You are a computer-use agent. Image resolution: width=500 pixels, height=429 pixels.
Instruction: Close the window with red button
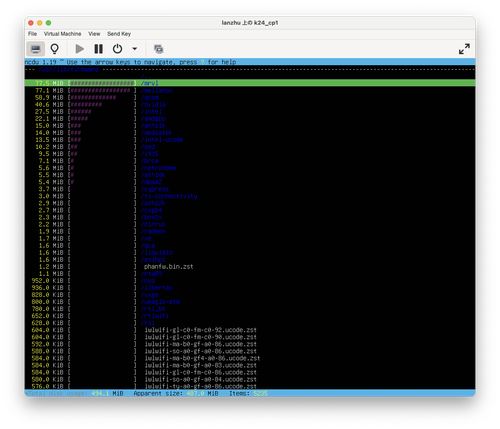[31, 23]
